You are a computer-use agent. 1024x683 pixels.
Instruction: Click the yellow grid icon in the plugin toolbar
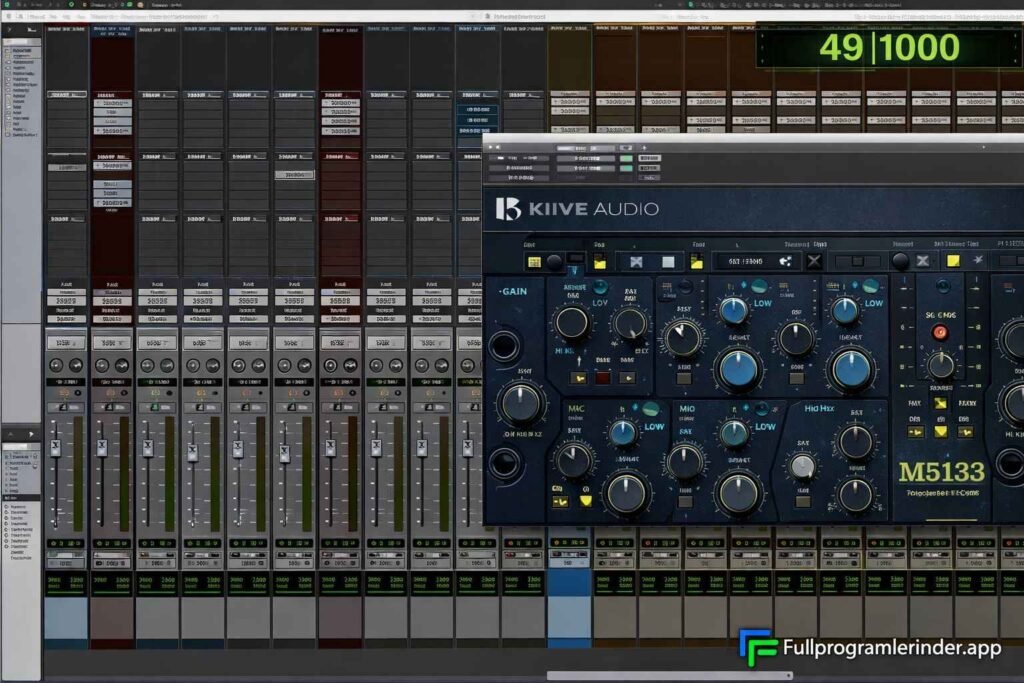(534, 262)
